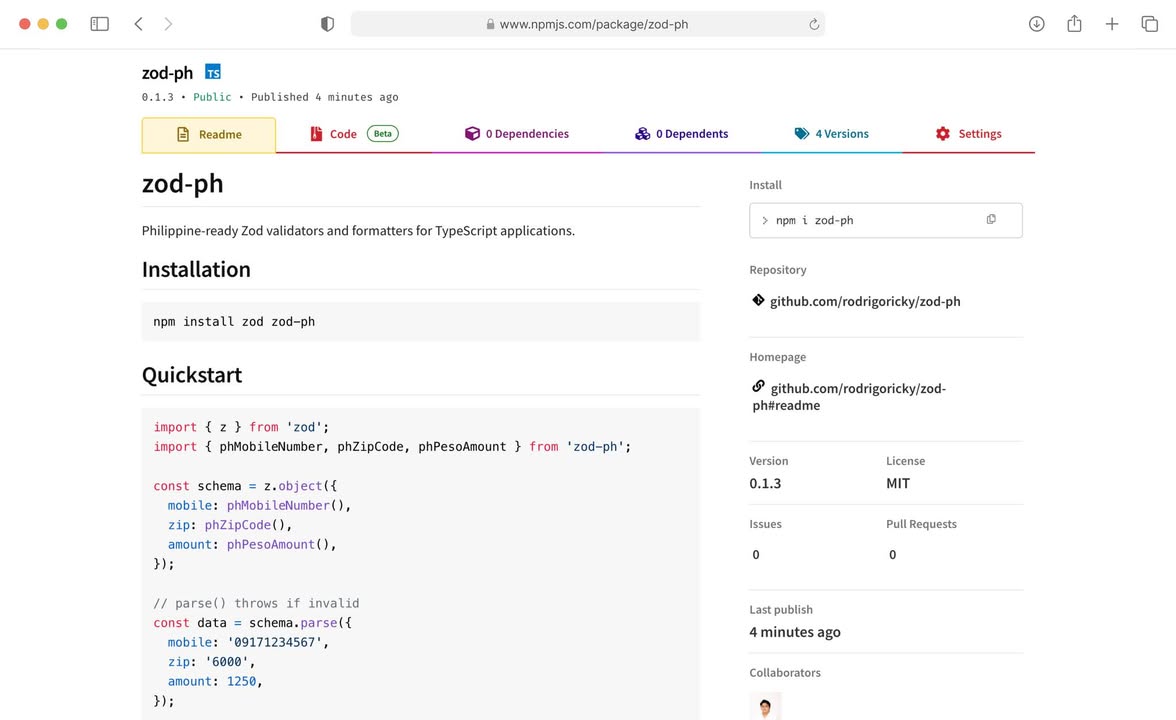Click the padlock icon in address bar
Viewport: 1176px width, 720px height.
(x=490, y=24)
